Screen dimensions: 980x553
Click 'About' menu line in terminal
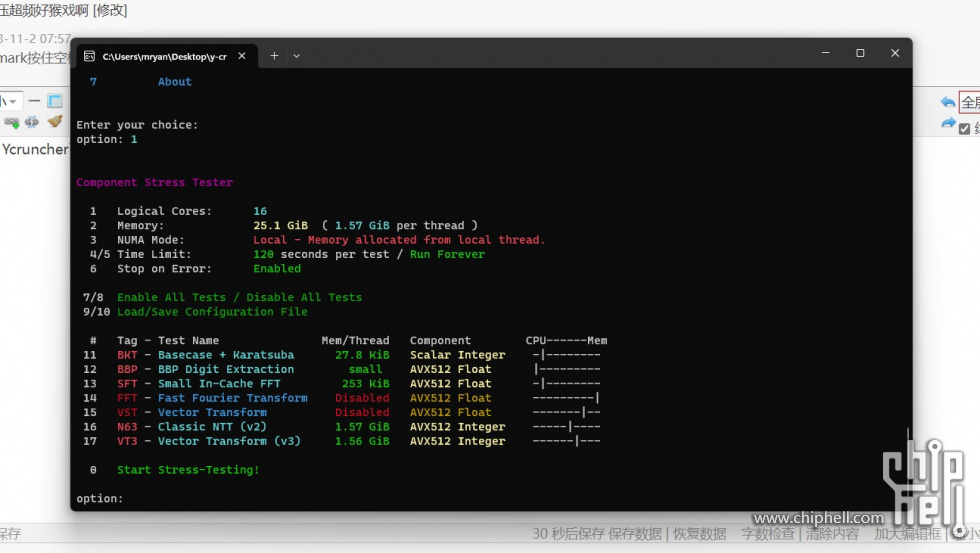[174, 82]
